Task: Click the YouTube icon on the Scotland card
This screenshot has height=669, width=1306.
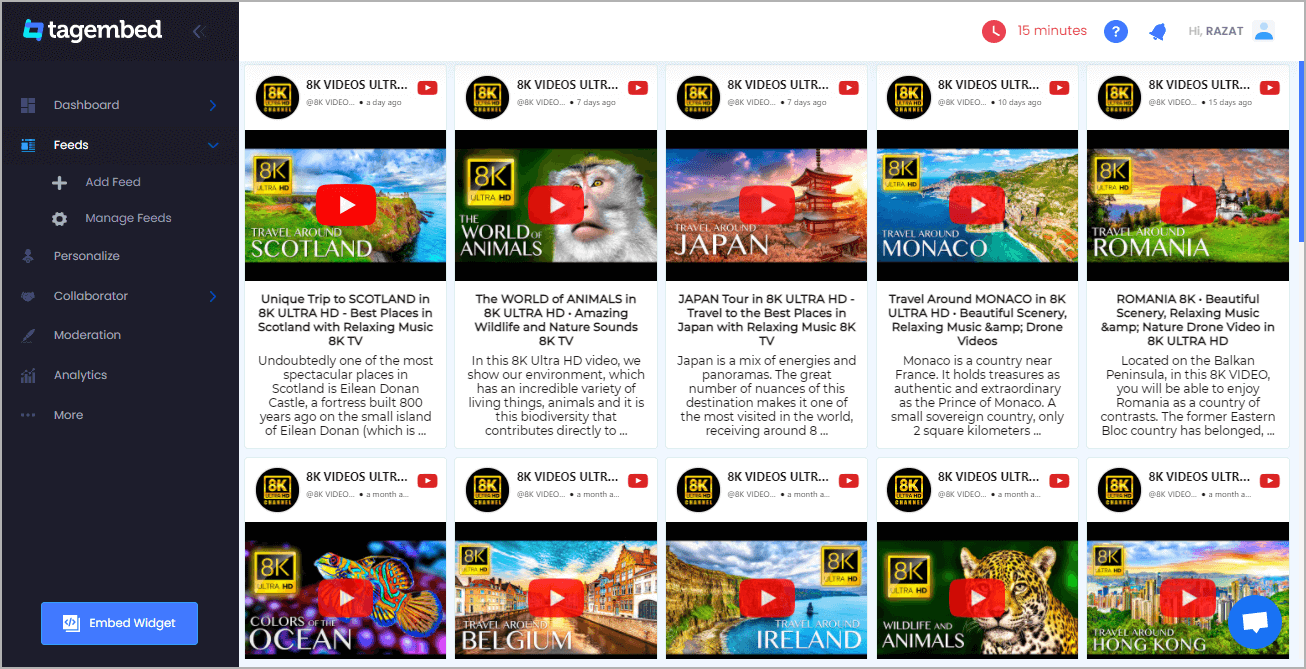Action: point(428,88)
